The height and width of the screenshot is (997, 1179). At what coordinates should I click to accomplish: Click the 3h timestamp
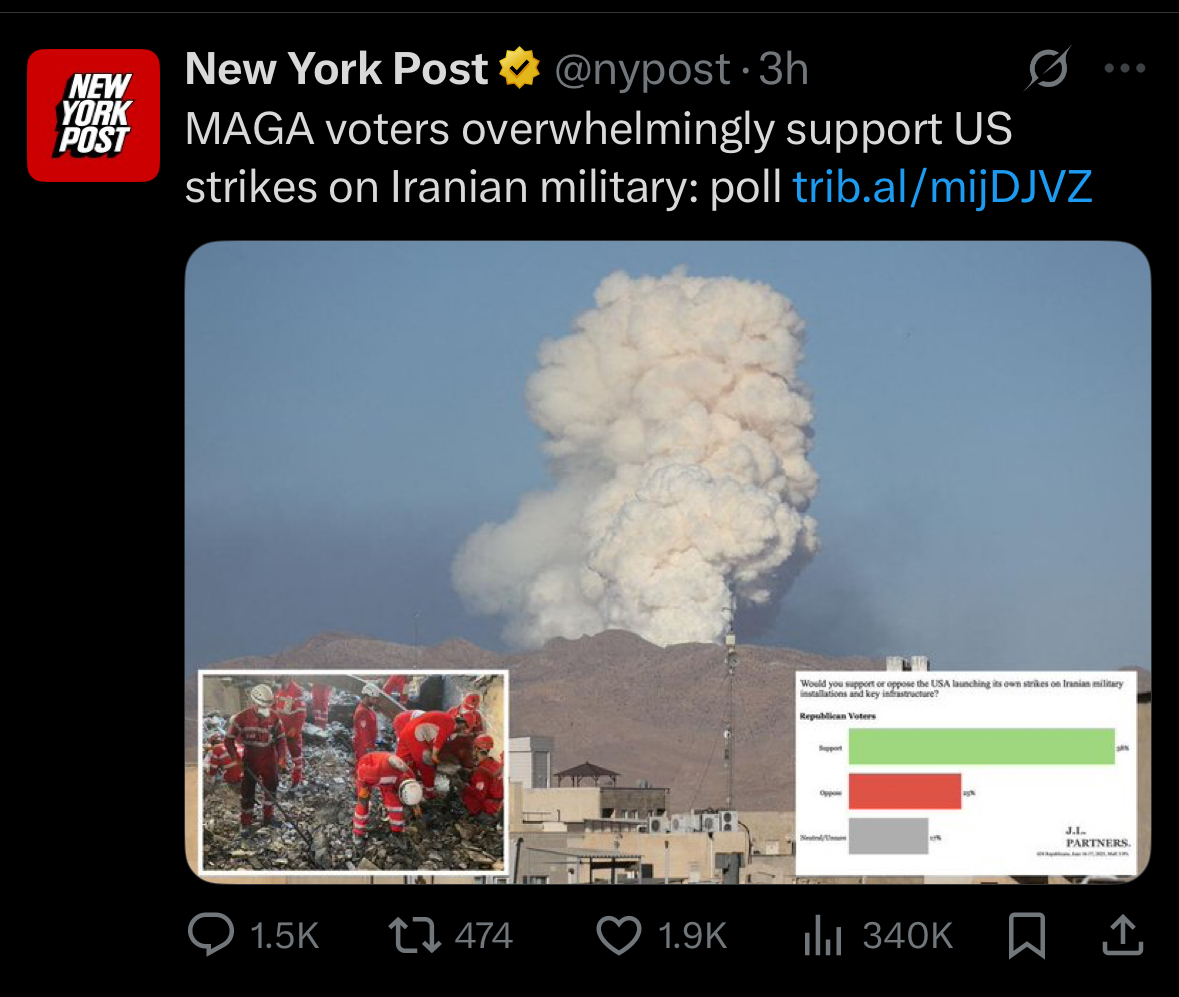pos(783,69)
